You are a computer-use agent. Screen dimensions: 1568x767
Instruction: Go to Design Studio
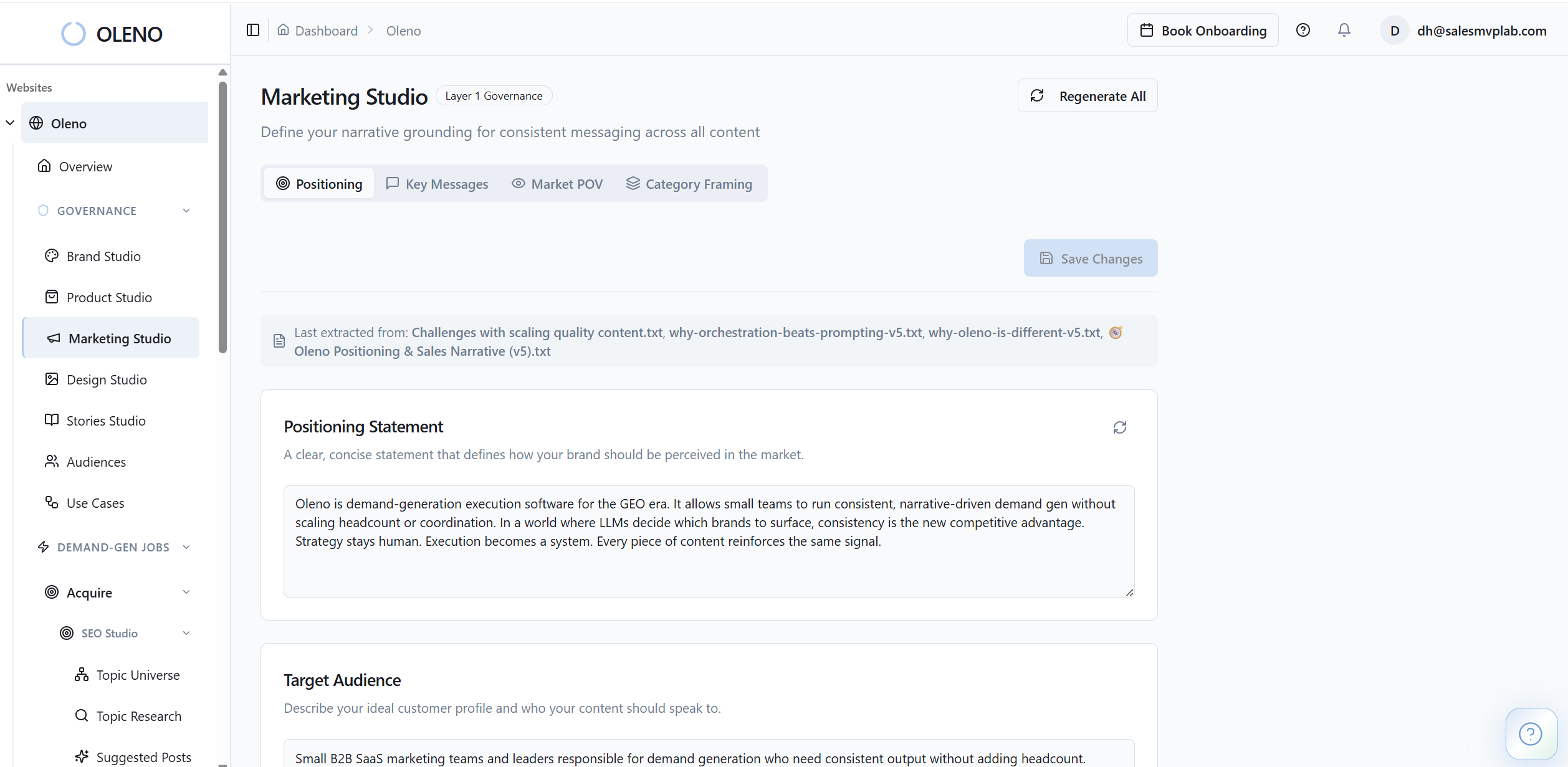107,380
